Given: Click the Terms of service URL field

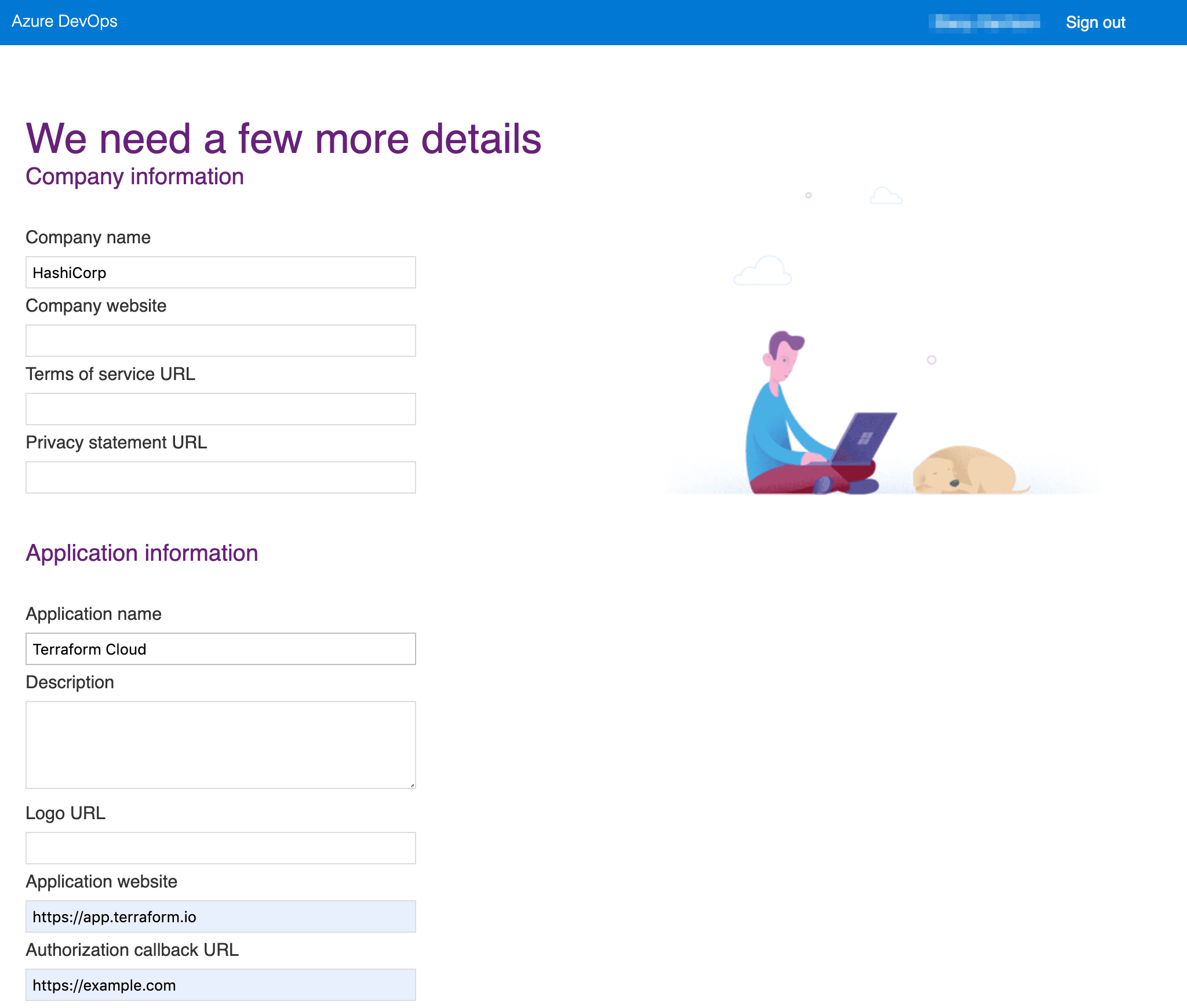Looking at the screenshot, I should (221, 409).
